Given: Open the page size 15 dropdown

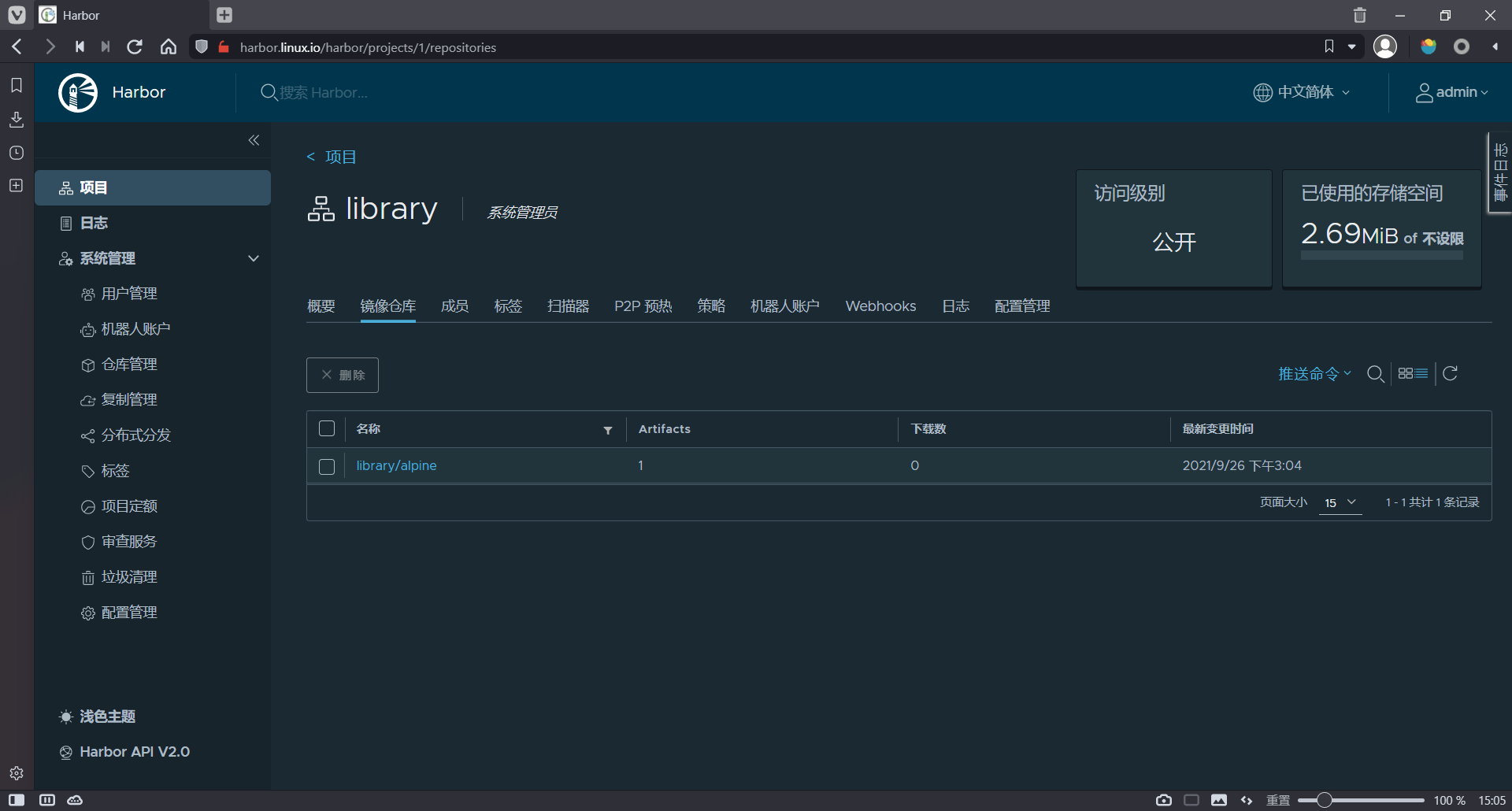Looking at the screenshot, I should click(1340, 502).
